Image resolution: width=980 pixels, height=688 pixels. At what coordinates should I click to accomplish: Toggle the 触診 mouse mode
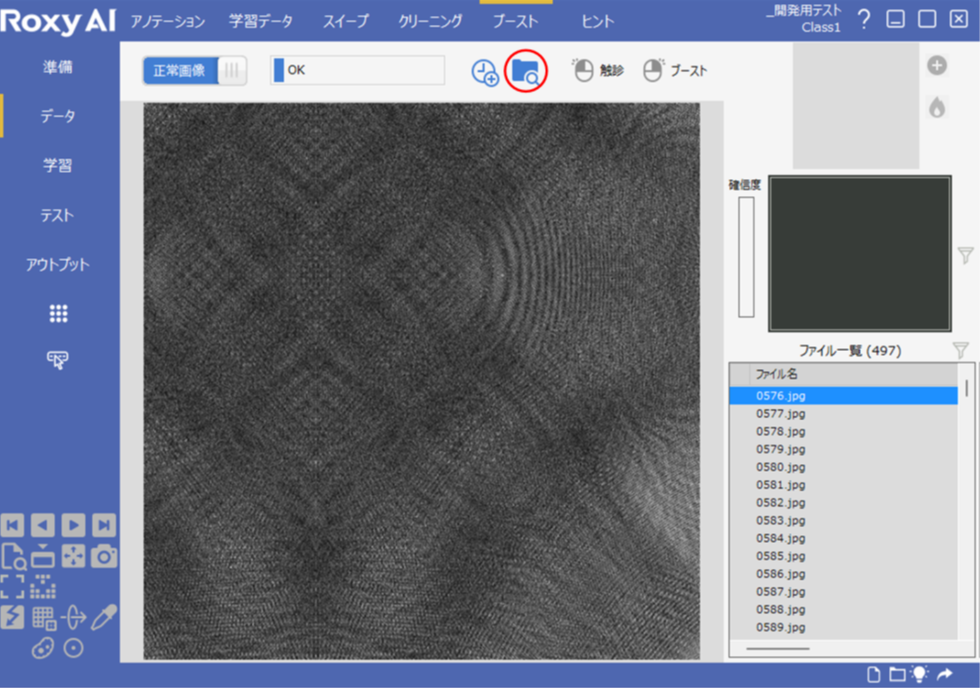coord(597,71)
